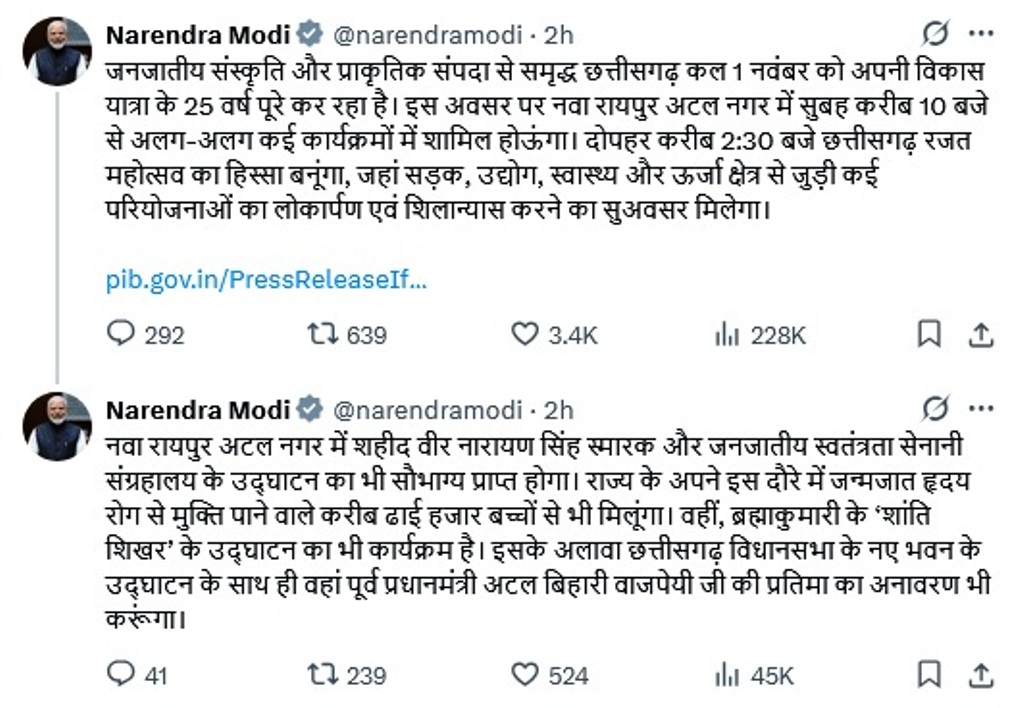
Task: Reply to the first tweet with 292 replies
Action: pyautogui.click(x=122, y=334)
